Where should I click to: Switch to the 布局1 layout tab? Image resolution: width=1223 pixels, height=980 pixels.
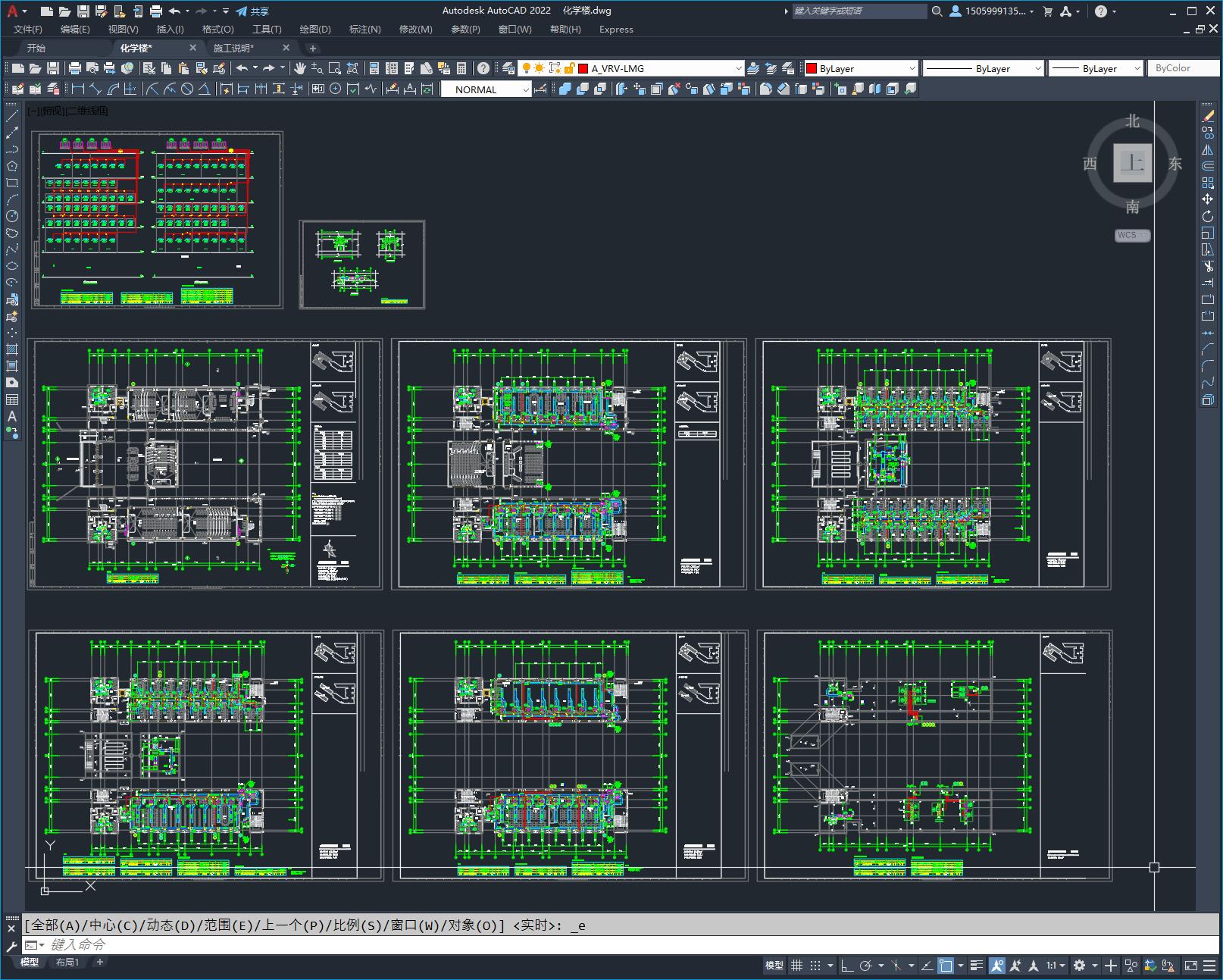(67, 962)
